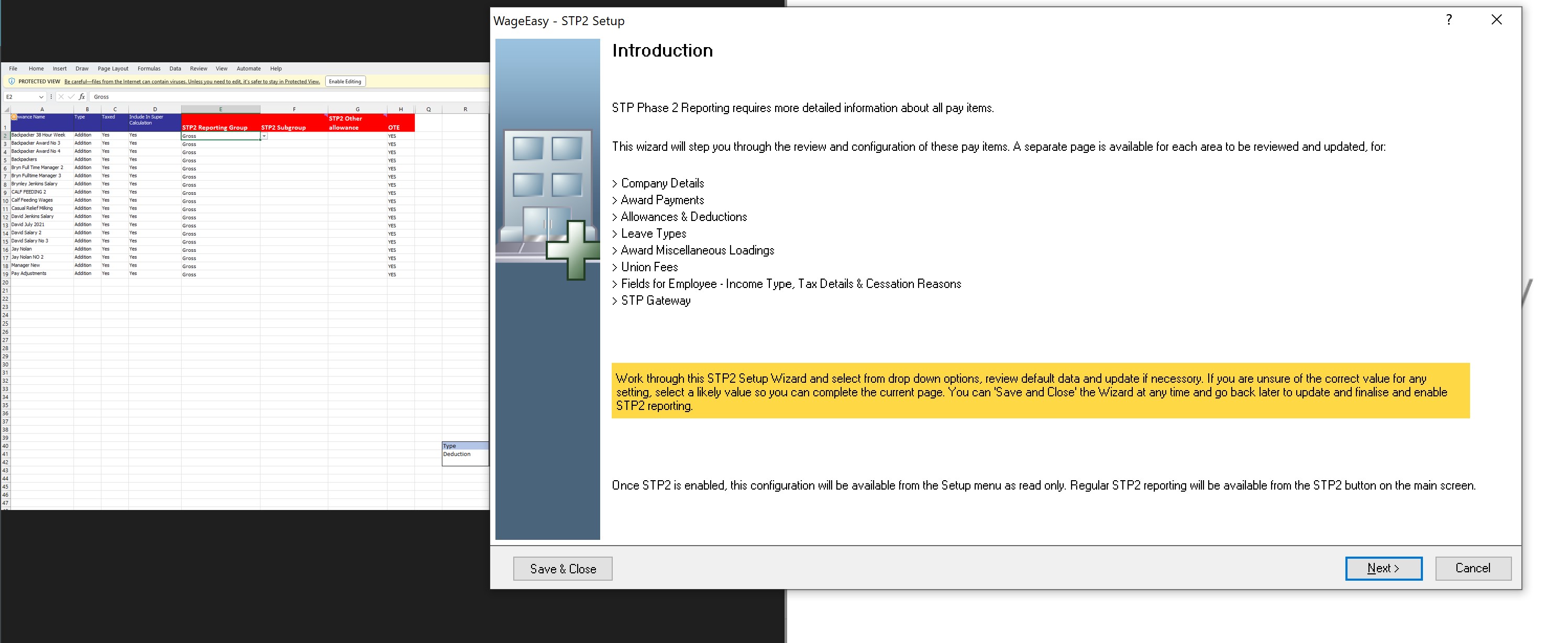Viewport: 1568px width, 643px height.
Task: Open the Data tab in Excel
Action: coord(175,69)
